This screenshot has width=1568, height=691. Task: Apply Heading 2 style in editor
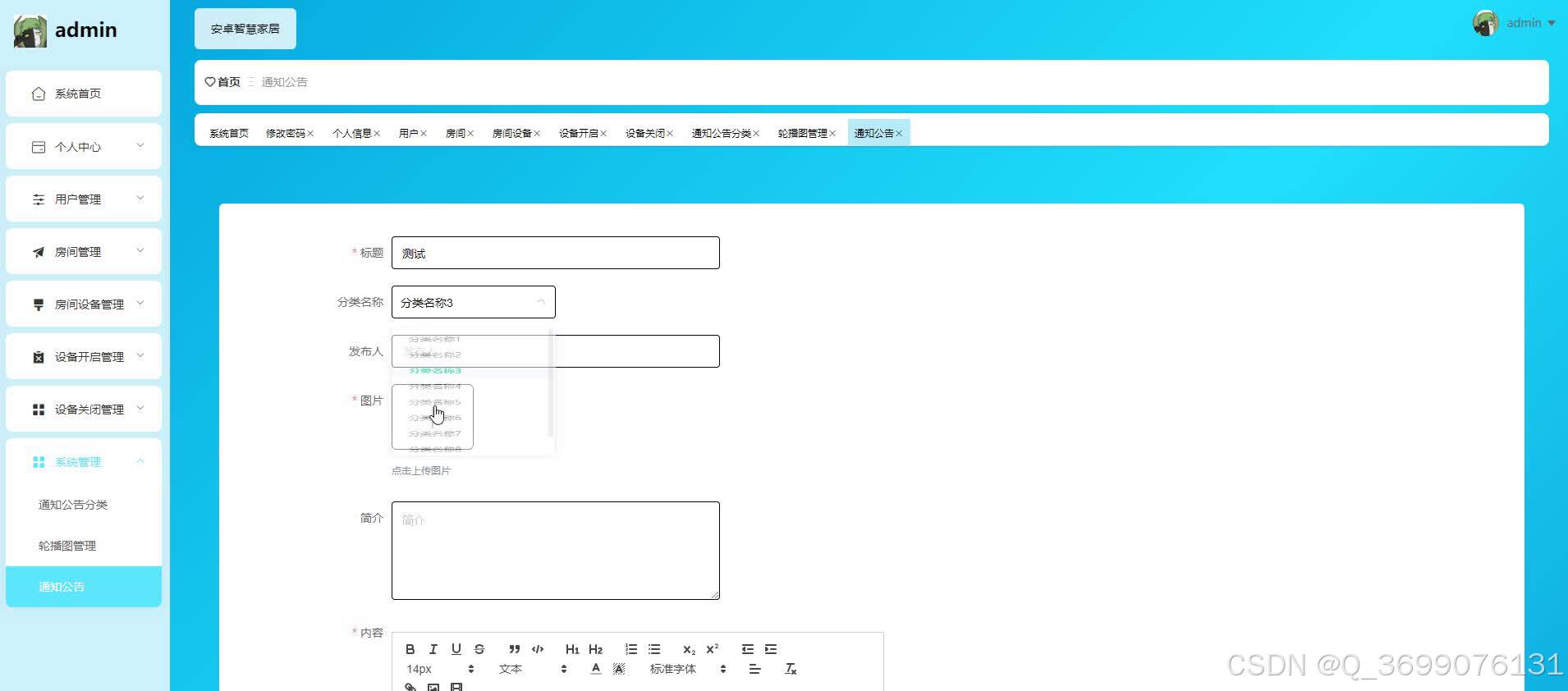pos(596,649)
